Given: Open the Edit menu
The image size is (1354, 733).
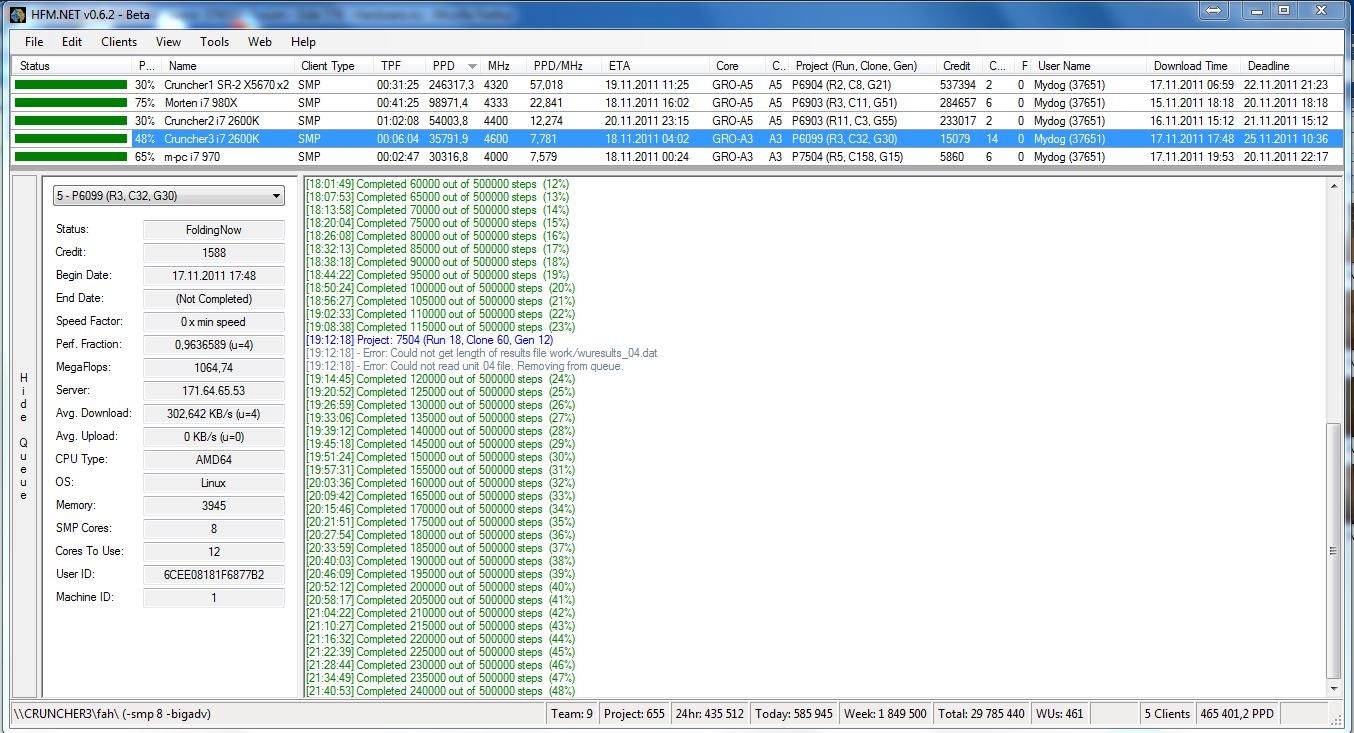Looking at the screenshot, I should (72, 42).
